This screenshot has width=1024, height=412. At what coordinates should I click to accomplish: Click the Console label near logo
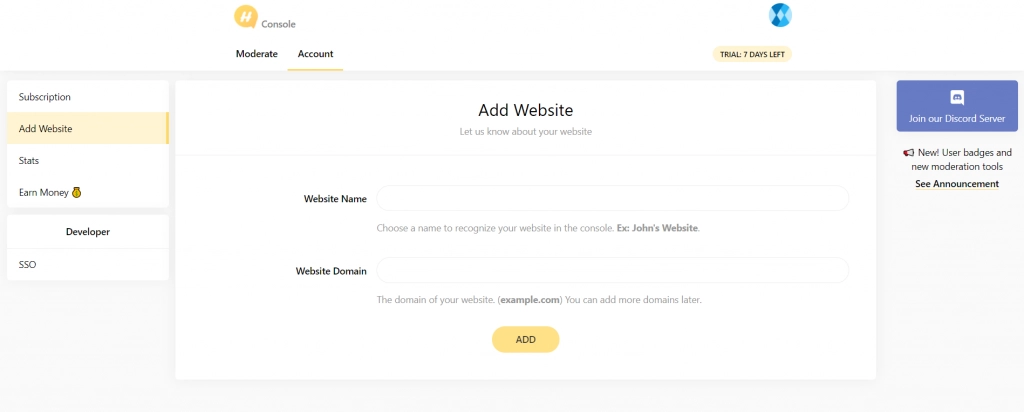(x=278, y=24)
